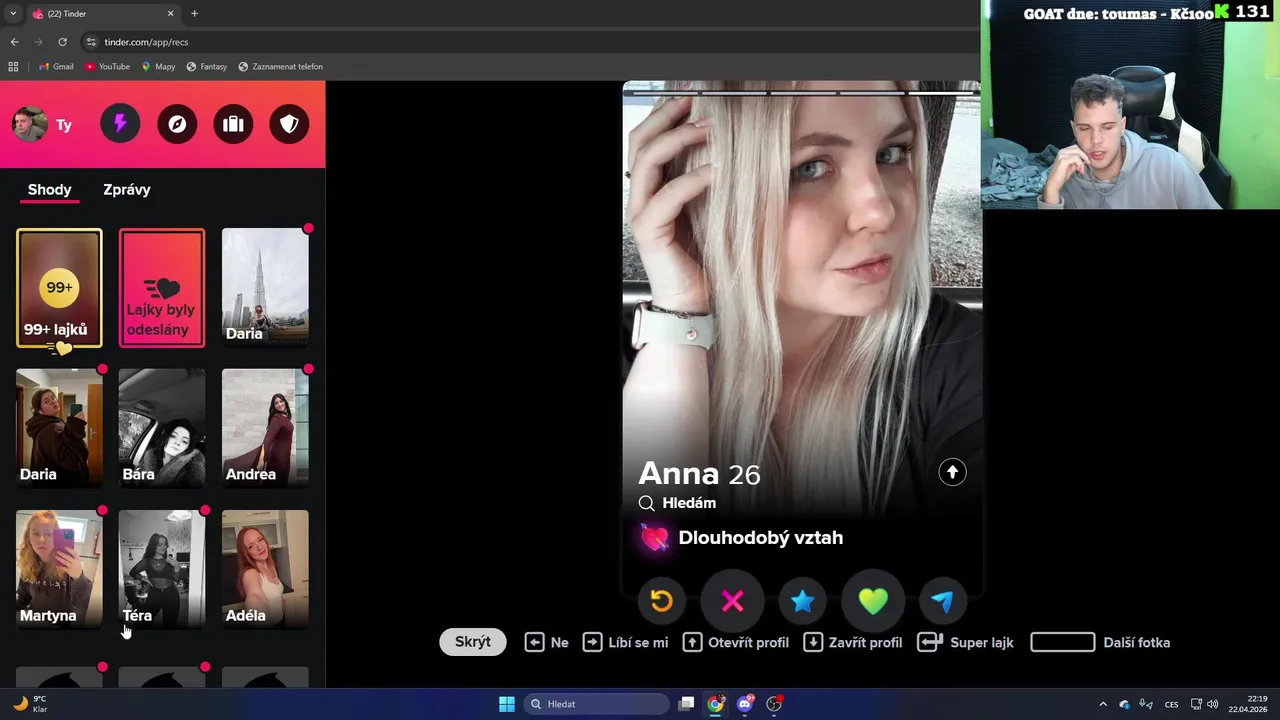The width and height of the screenshot is (1280, 720).
Task: Open the work mode briefcase icon
Action: pos(233,124)
